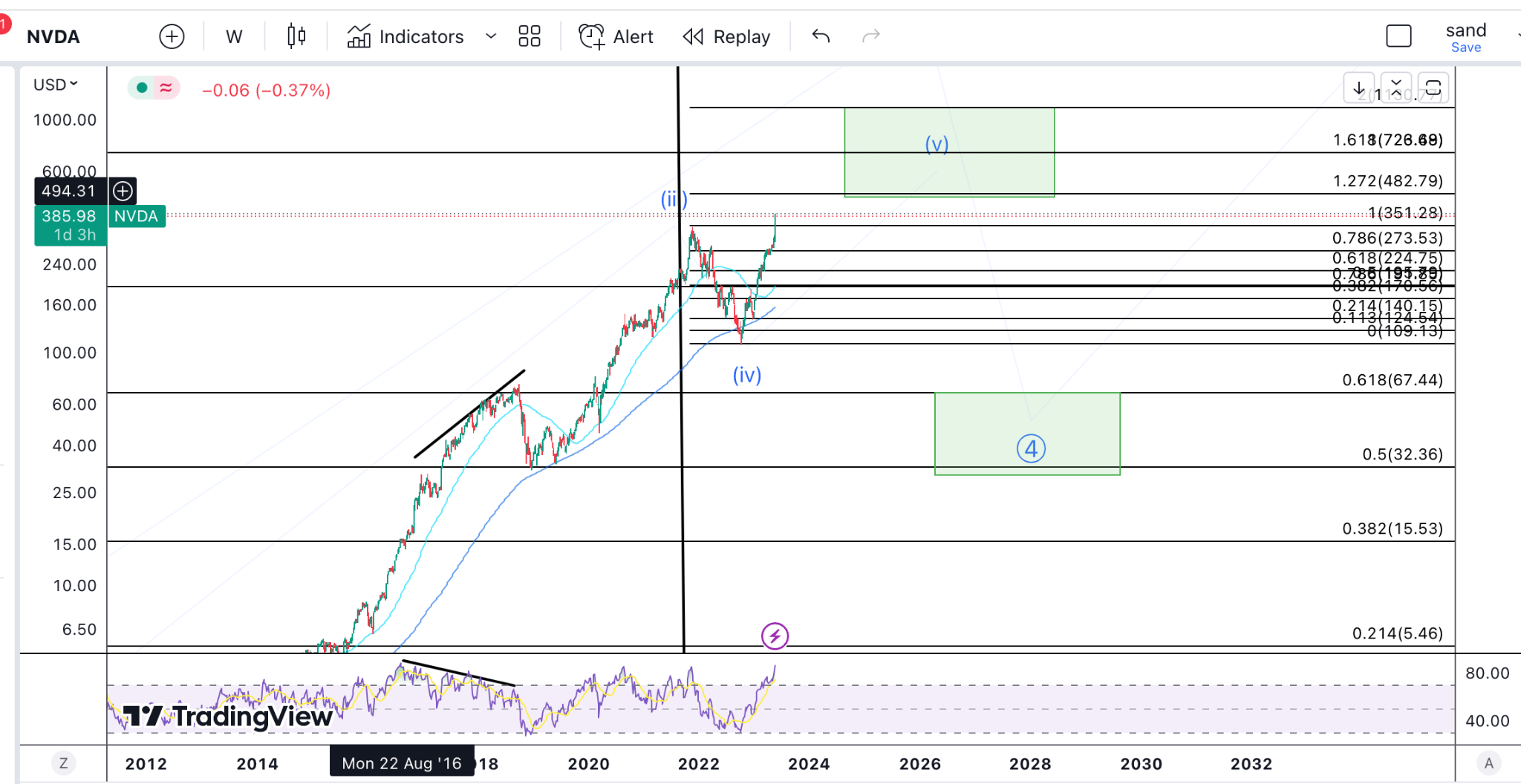Redo the last undone action
Image resolution: width=1521 pixels, height=784 pixels.
[871, 36]
